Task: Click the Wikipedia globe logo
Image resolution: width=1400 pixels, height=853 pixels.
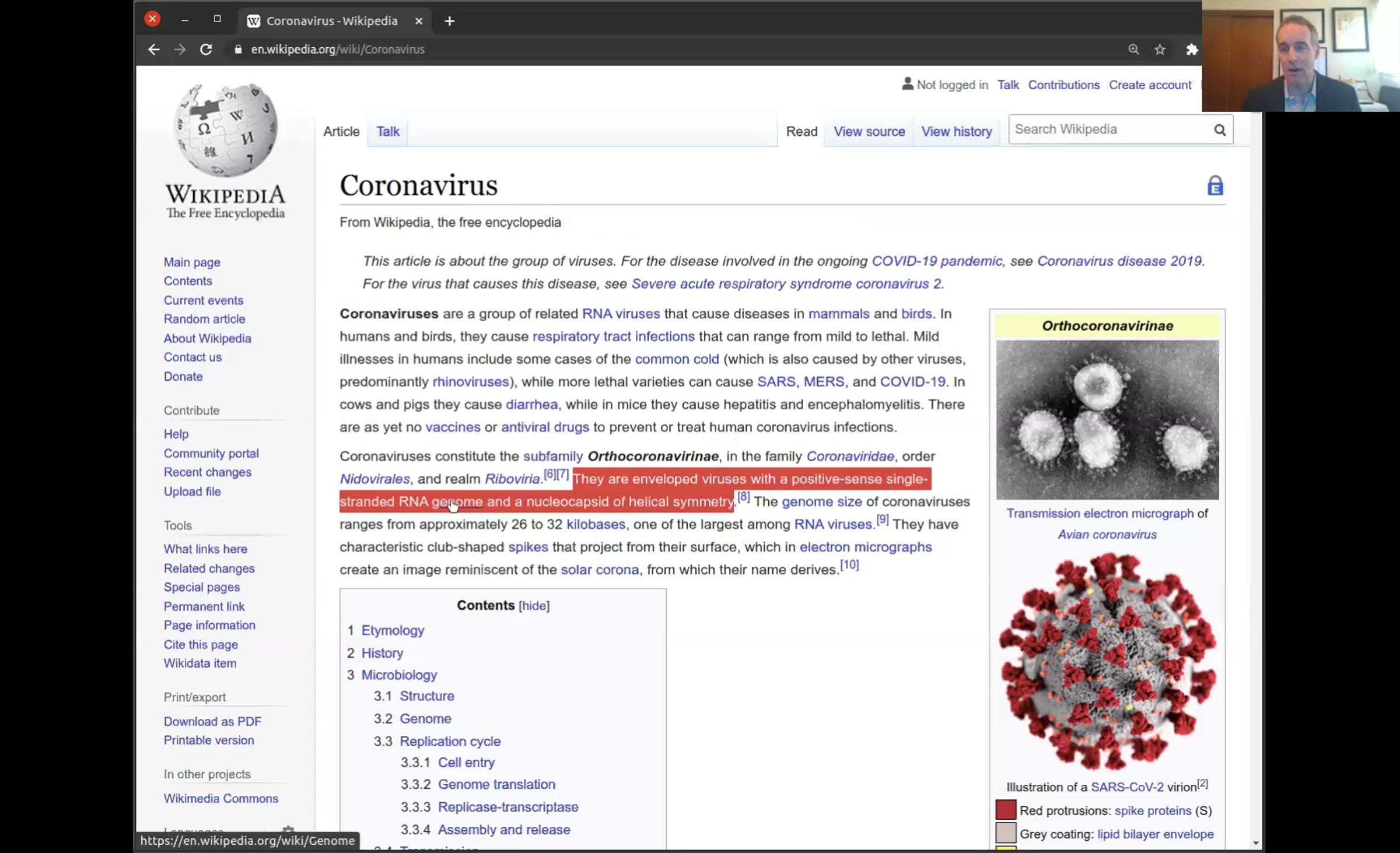Action: (x=226, y=129)
